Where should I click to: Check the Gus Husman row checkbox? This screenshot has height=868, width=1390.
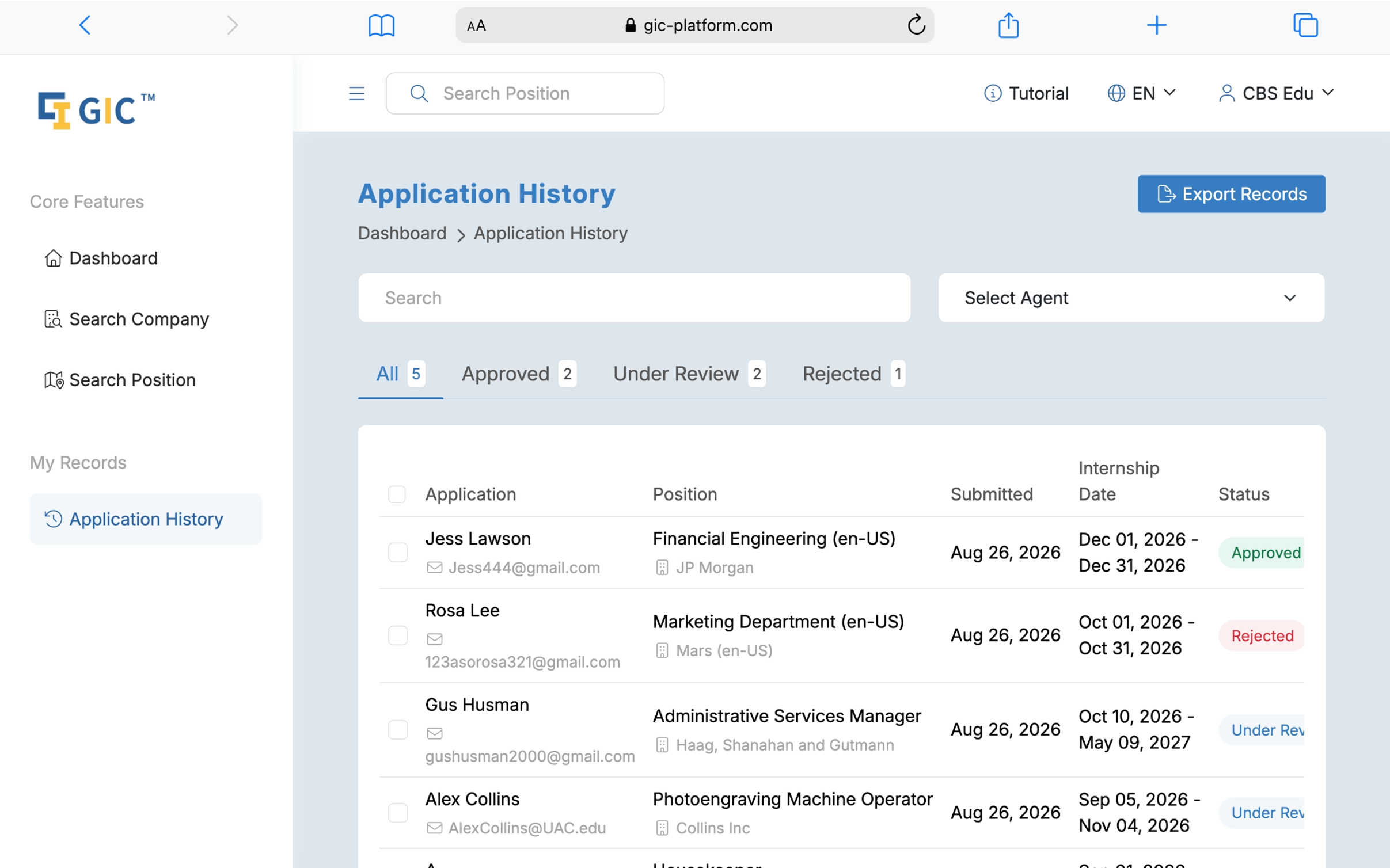click(x=397, y=730)
